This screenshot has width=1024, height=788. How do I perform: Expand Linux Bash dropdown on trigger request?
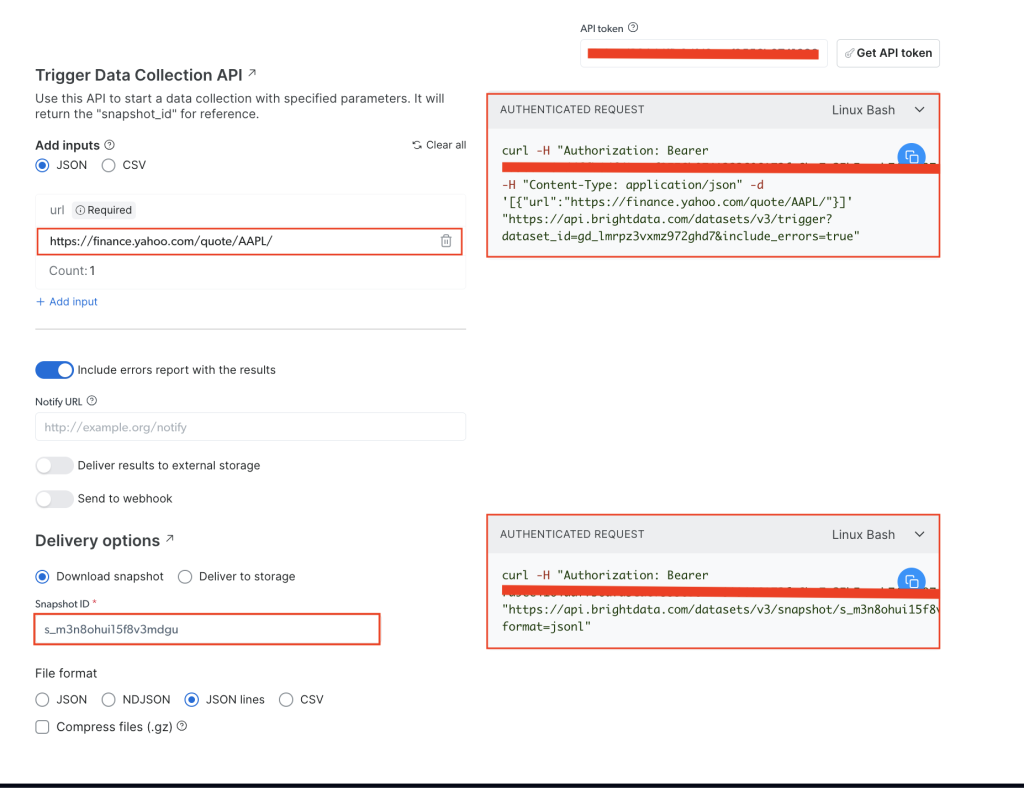point(919,110)
